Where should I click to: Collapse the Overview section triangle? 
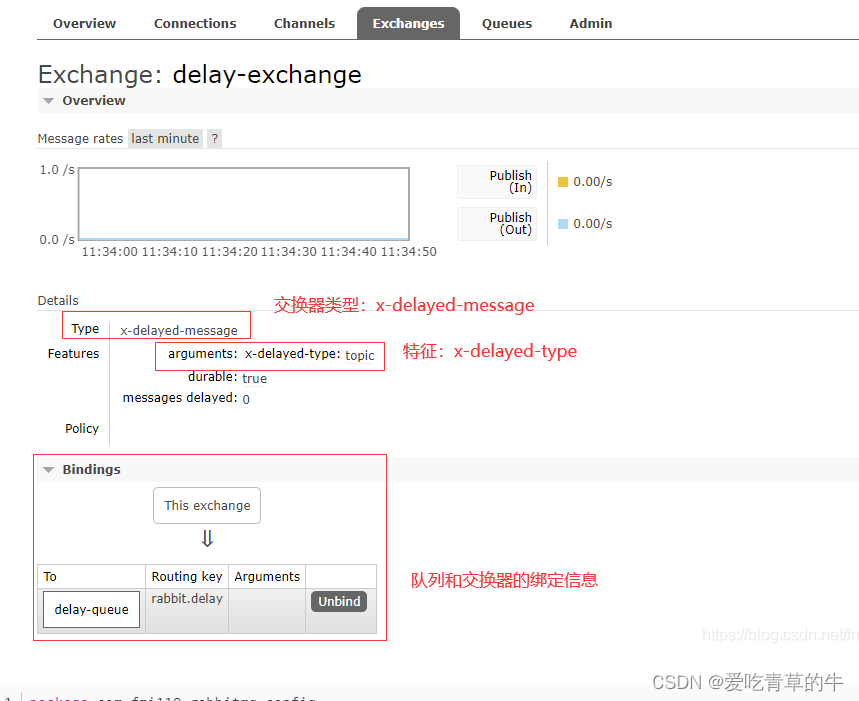pyautogui.click(x=49, y=101)
